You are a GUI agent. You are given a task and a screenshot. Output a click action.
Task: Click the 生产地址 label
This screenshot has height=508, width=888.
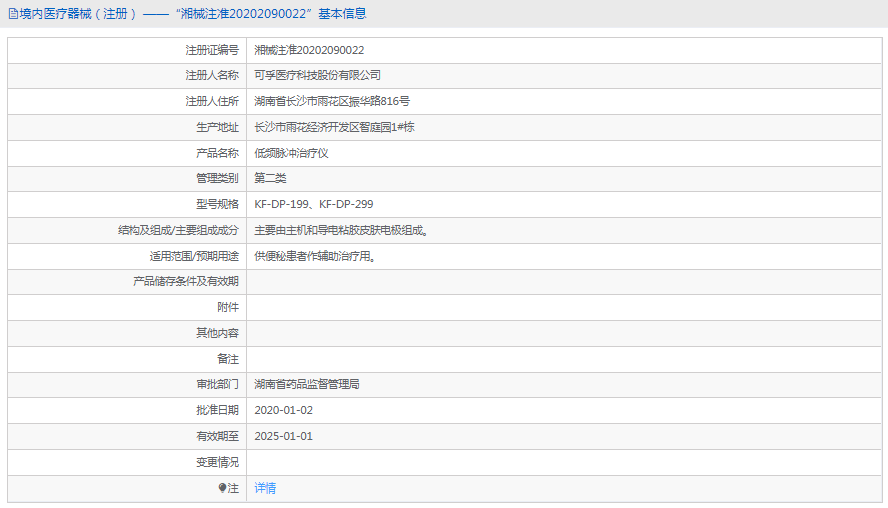coord(217,127)
